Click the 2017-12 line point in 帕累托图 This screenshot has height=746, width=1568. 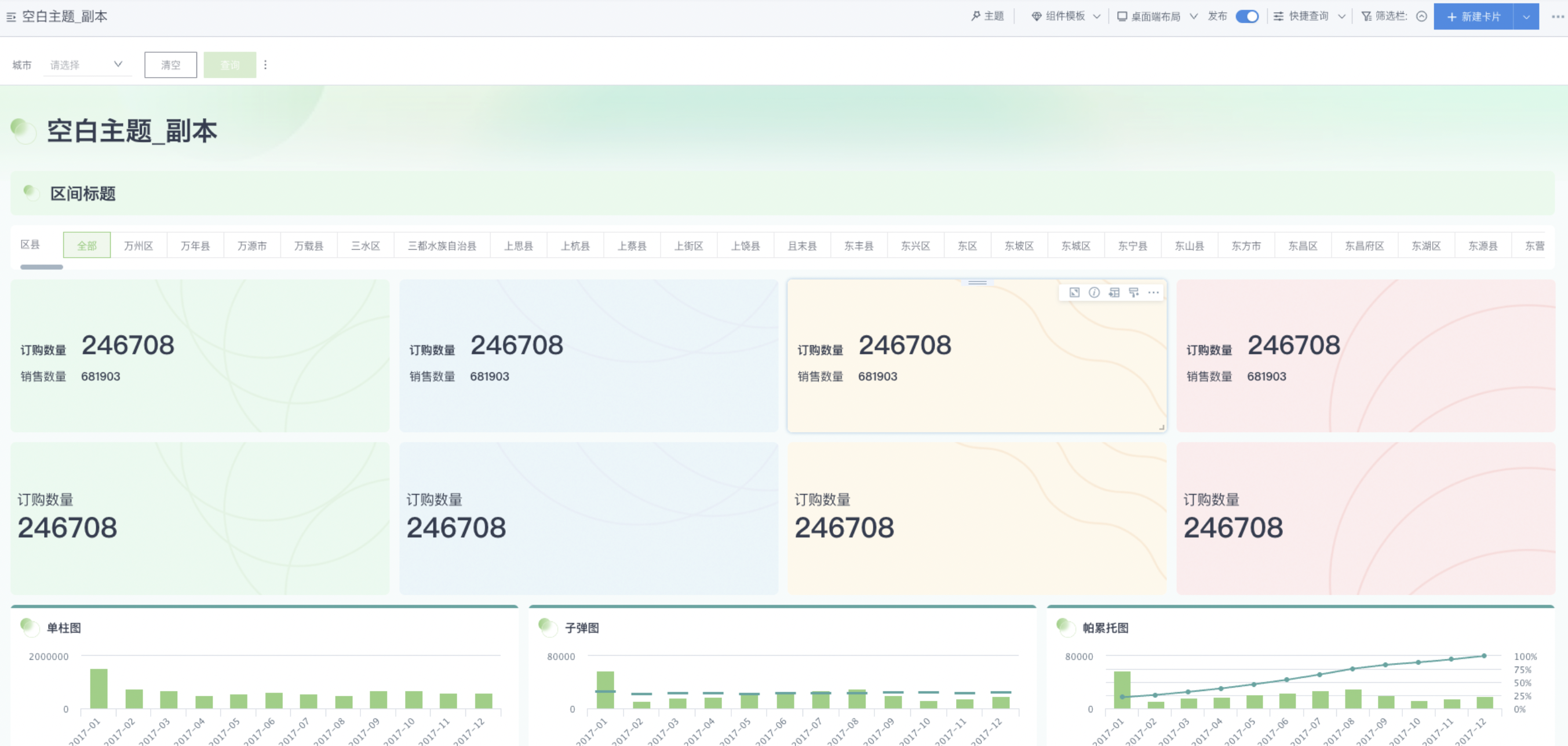click(x=1484, y=656)
